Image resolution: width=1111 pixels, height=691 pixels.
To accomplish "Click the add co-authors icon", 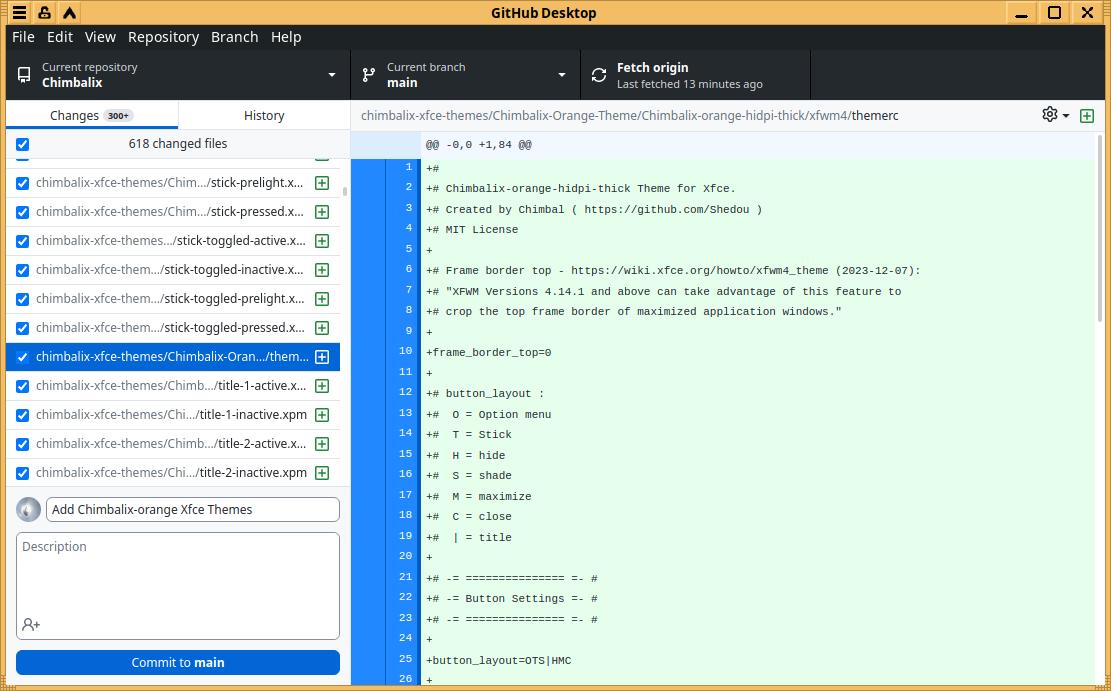I will tap(31, 624).
